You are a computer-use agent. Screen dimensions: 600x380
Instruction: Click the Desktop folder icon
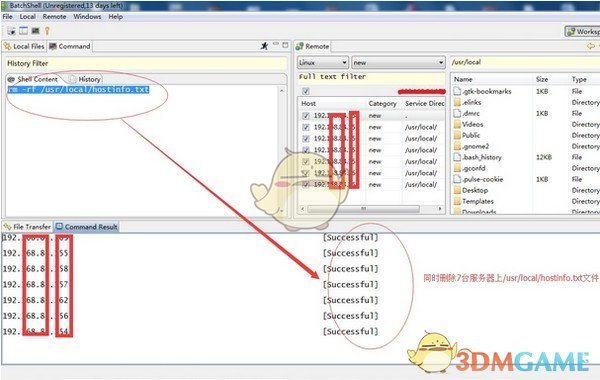click(x=457, y=190)
